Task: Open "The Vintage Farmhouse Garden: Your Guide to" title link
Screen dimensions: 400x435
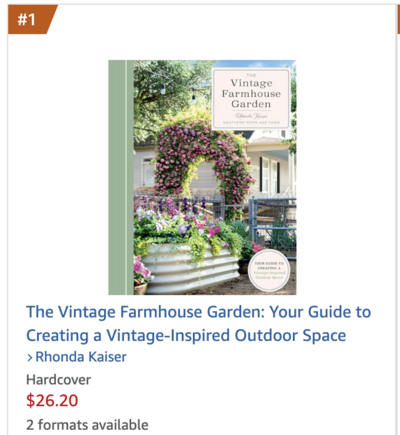Action: [199, 312]
